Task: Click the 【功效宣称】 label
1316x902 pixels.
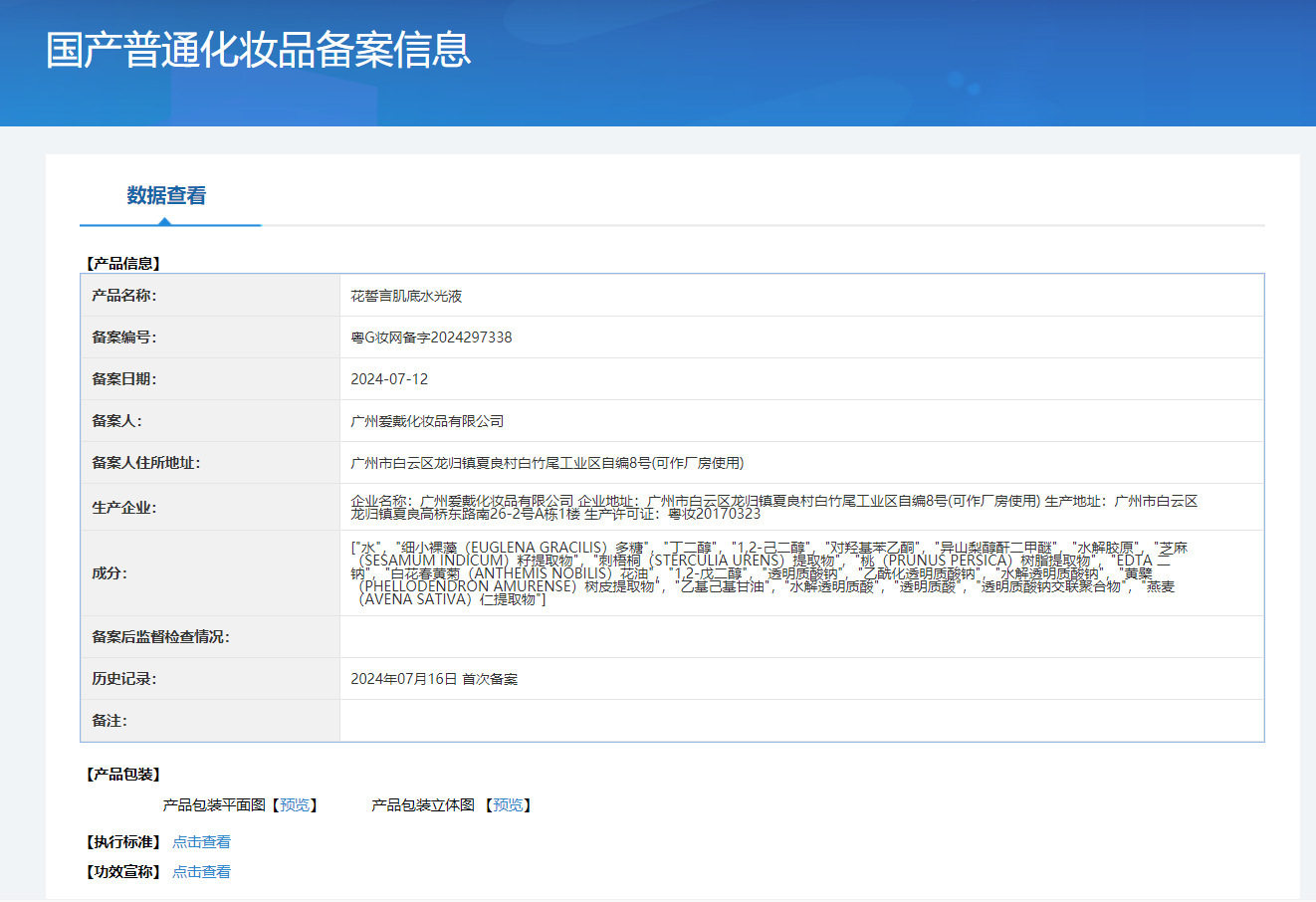Action: coord(123,872)
